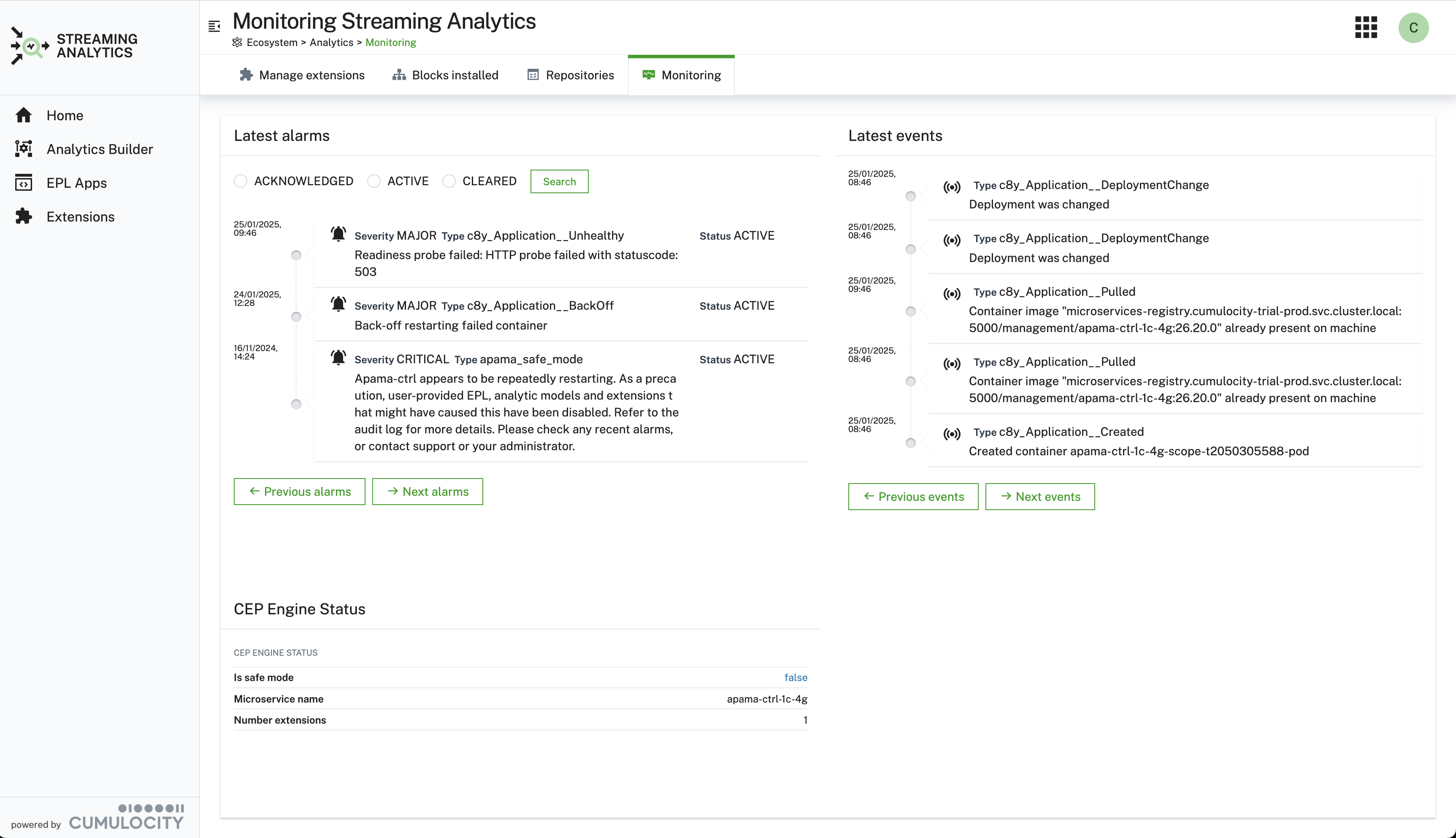Select the ACKNOWLEDGED radio button
The height and width of the screenshot is (838, 1456).
pyautogui.click(x=241, y=181)
